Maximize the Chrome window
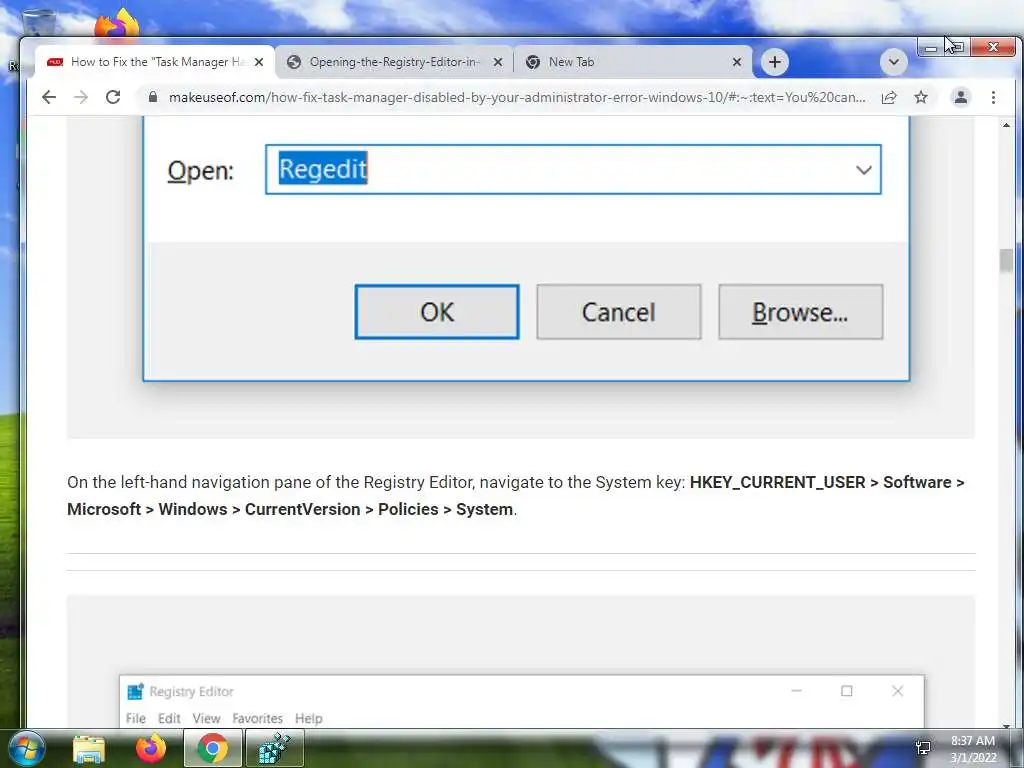1024x768 pixels. click(957, 47)
